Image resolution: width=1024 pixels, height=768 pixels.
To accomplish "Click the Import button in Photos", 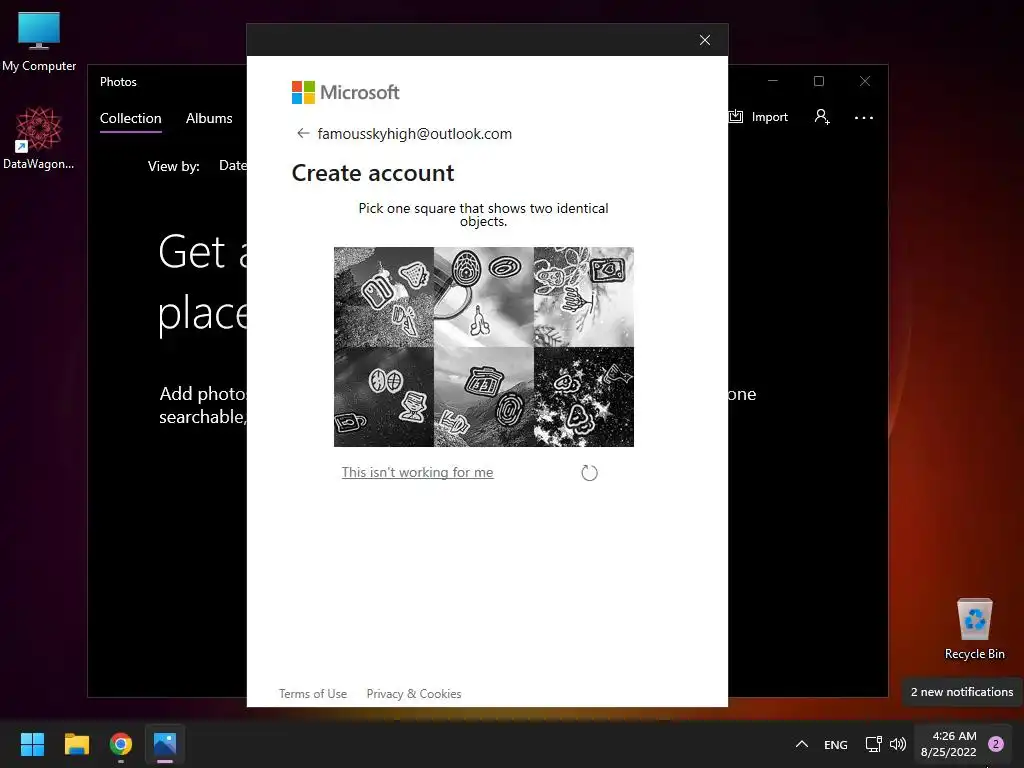I will 759,117.
